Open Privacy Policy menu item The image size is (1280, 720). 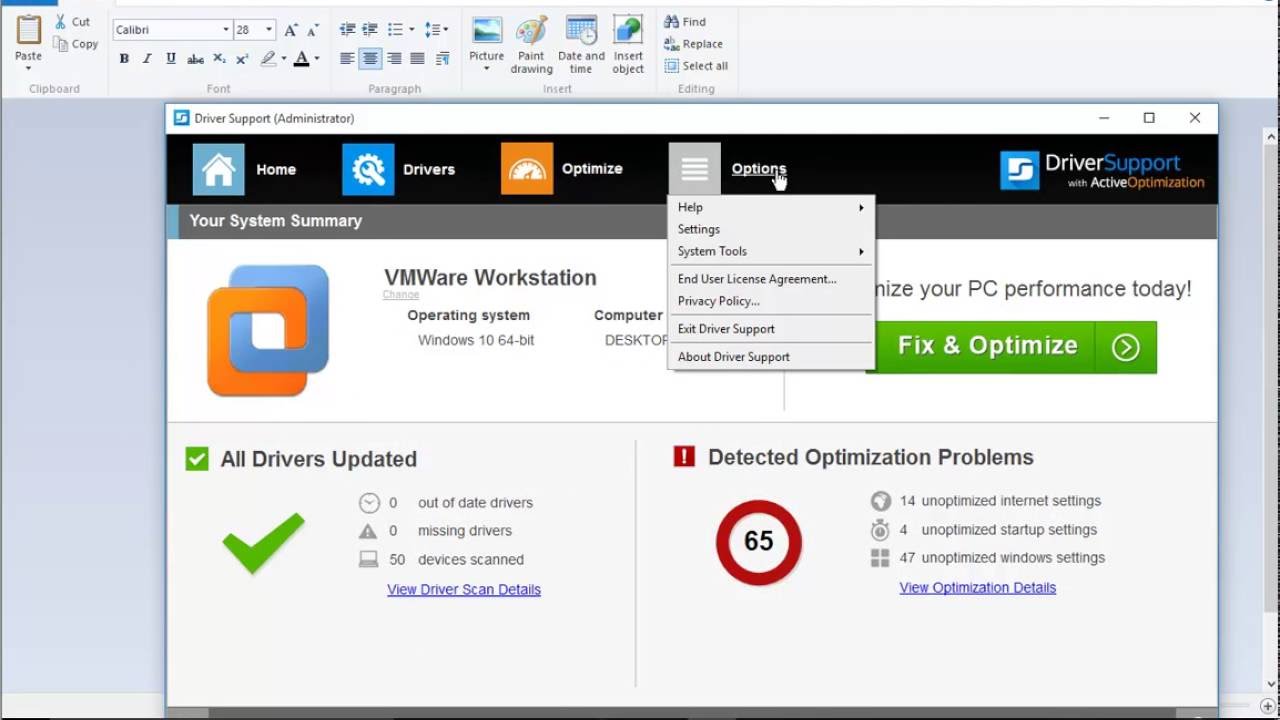click(x=771, y=301)
